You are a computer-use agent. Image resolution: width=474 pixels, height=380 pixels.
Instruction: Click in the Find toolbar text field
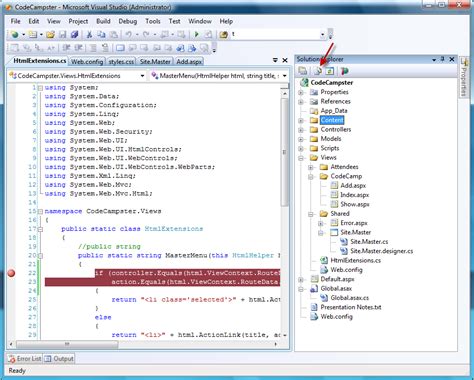click(275, 34)
